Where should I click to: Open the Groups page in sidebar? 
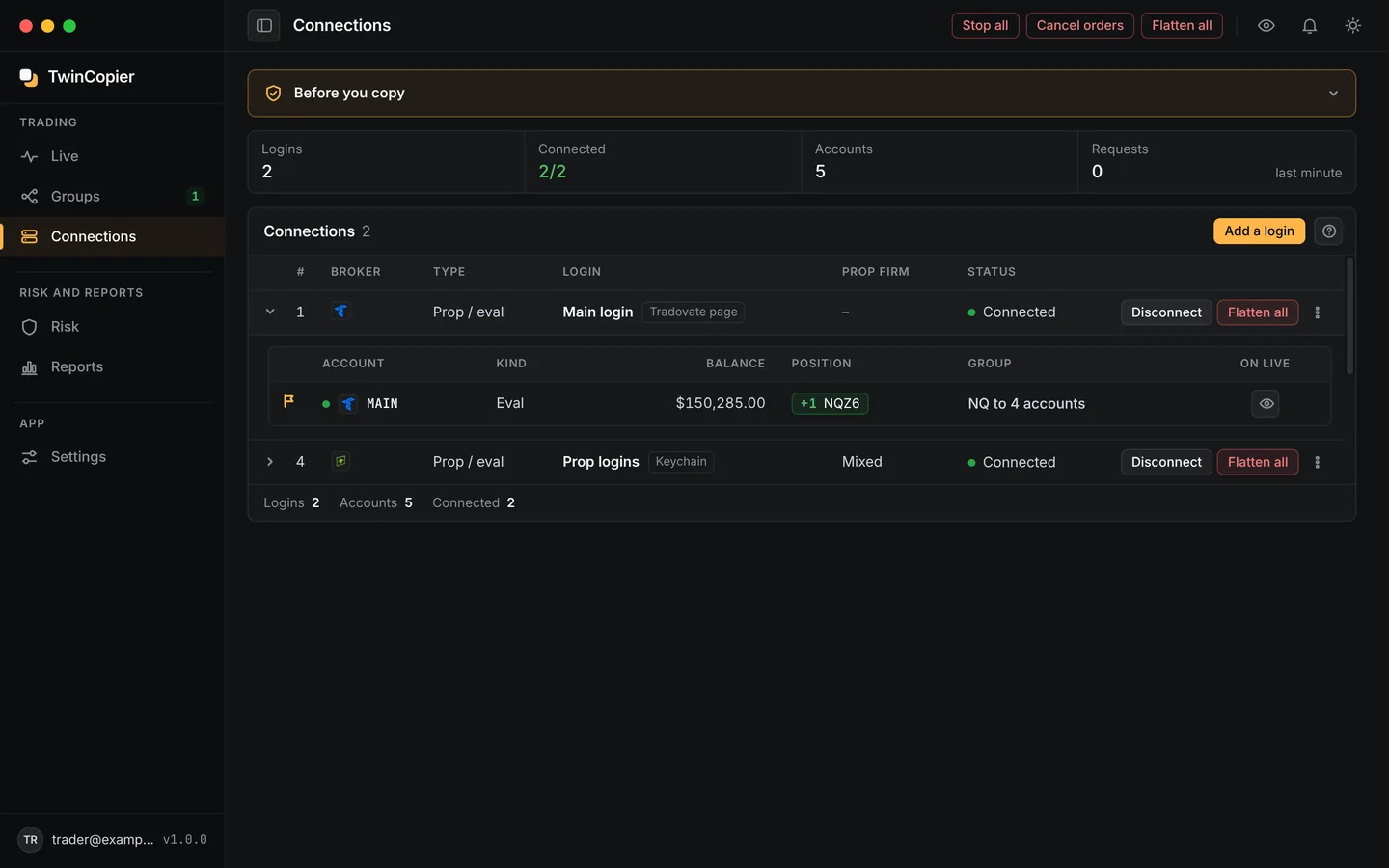pos(113,197)
